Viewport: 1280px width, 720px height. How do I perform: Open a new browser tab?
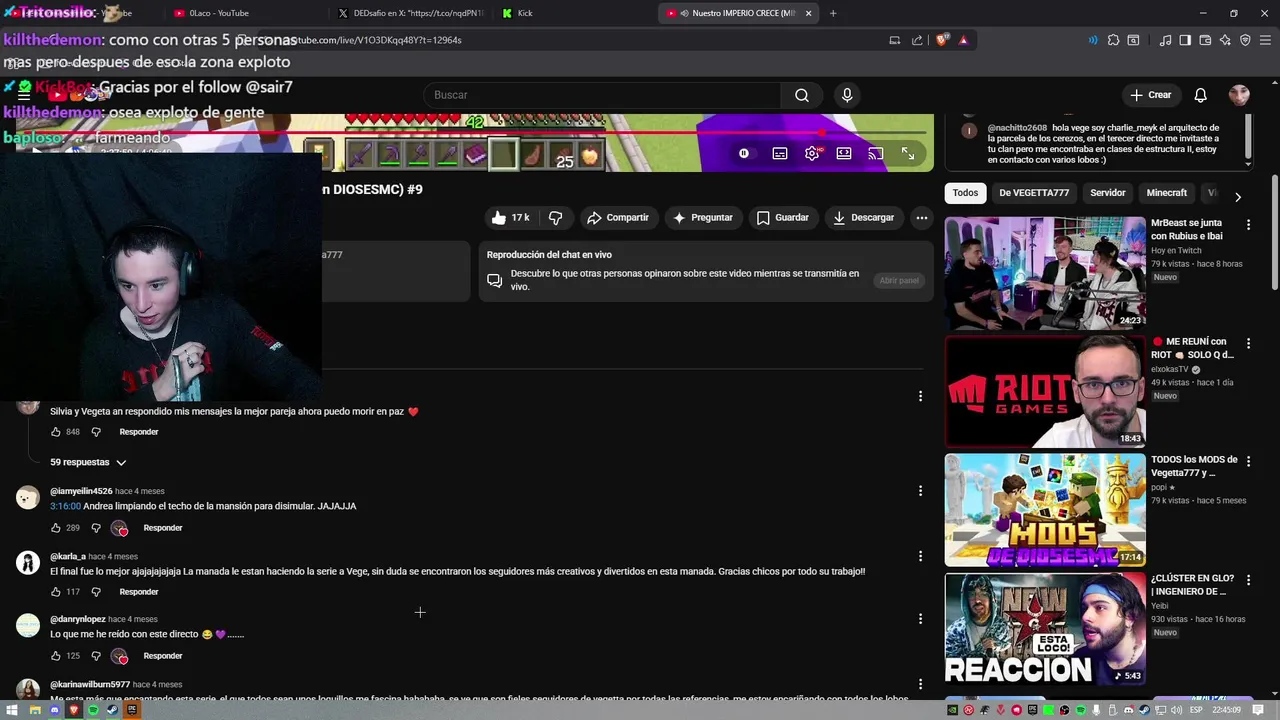point(833,13)
